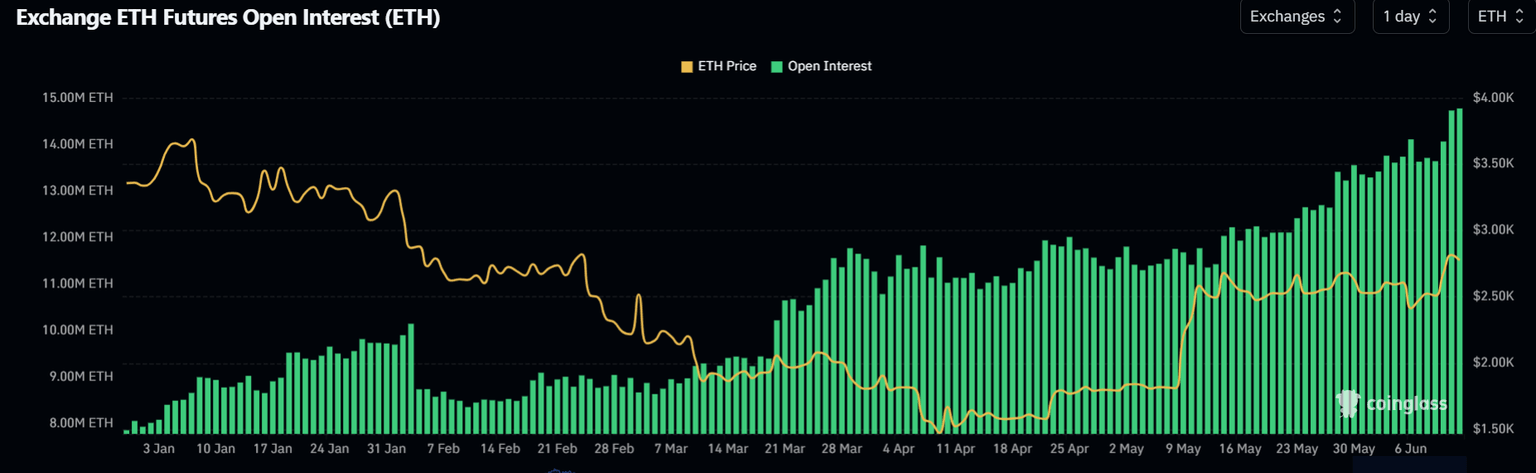Click the $1.50K right axis label
The image size is (1536, 473).
point(1494,428)
